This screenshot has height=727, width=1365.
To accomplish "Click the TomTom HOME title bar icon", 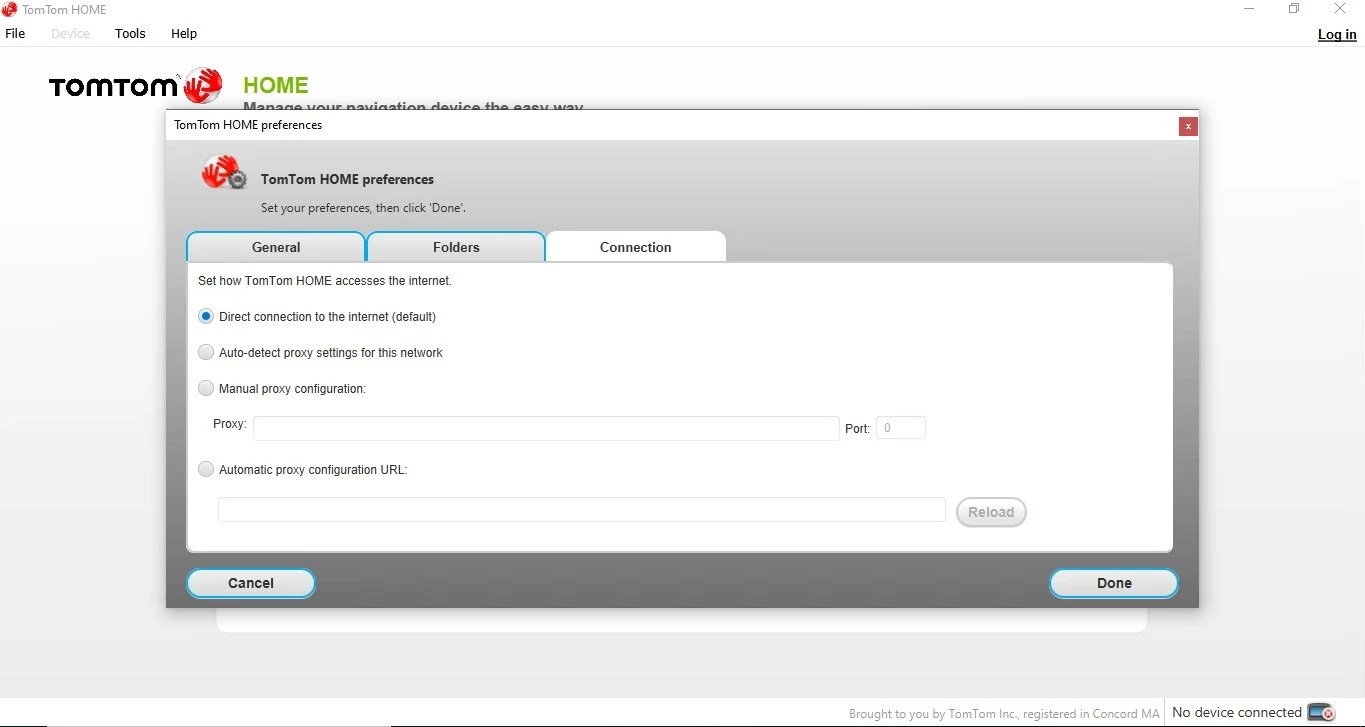I will click(x=10, y=10).
